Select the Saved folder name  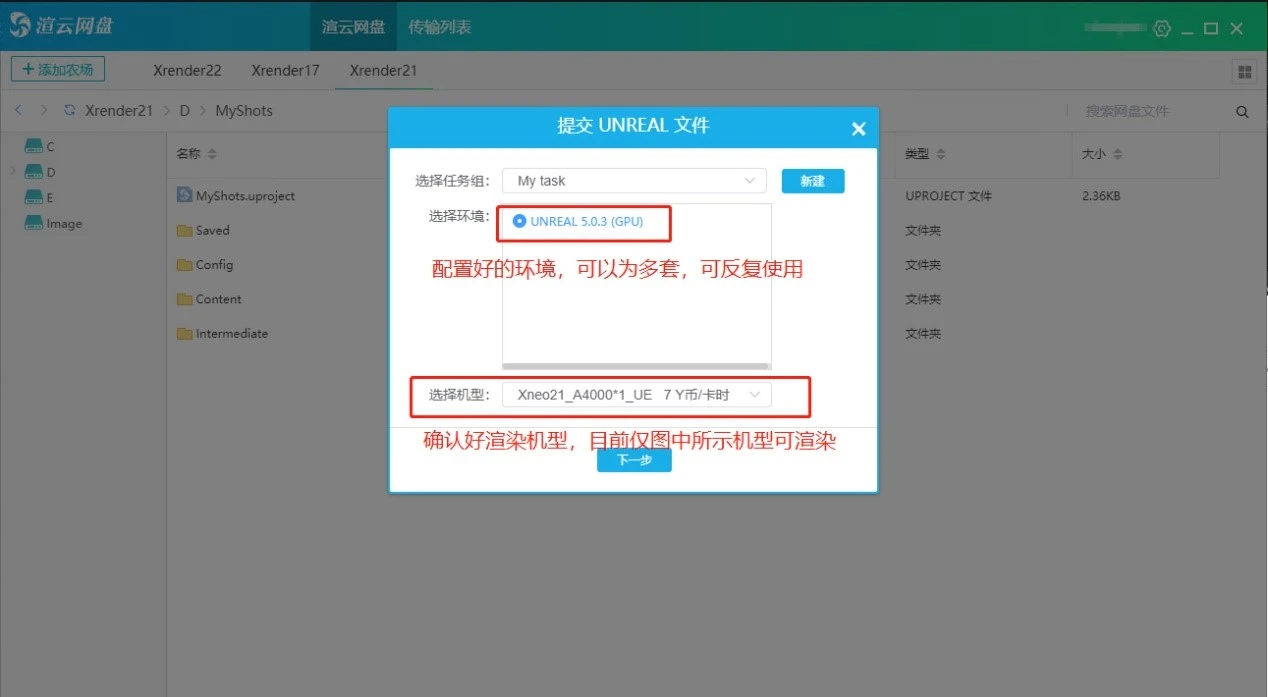(x=213, y=230)
